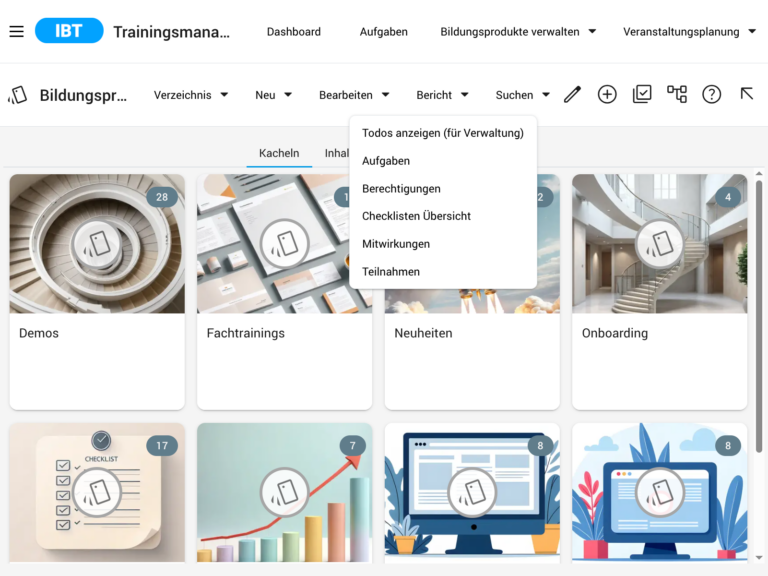Click the blue monitor with red plant thumbnail
768x576 pixels.
click(x=660, y=492)
